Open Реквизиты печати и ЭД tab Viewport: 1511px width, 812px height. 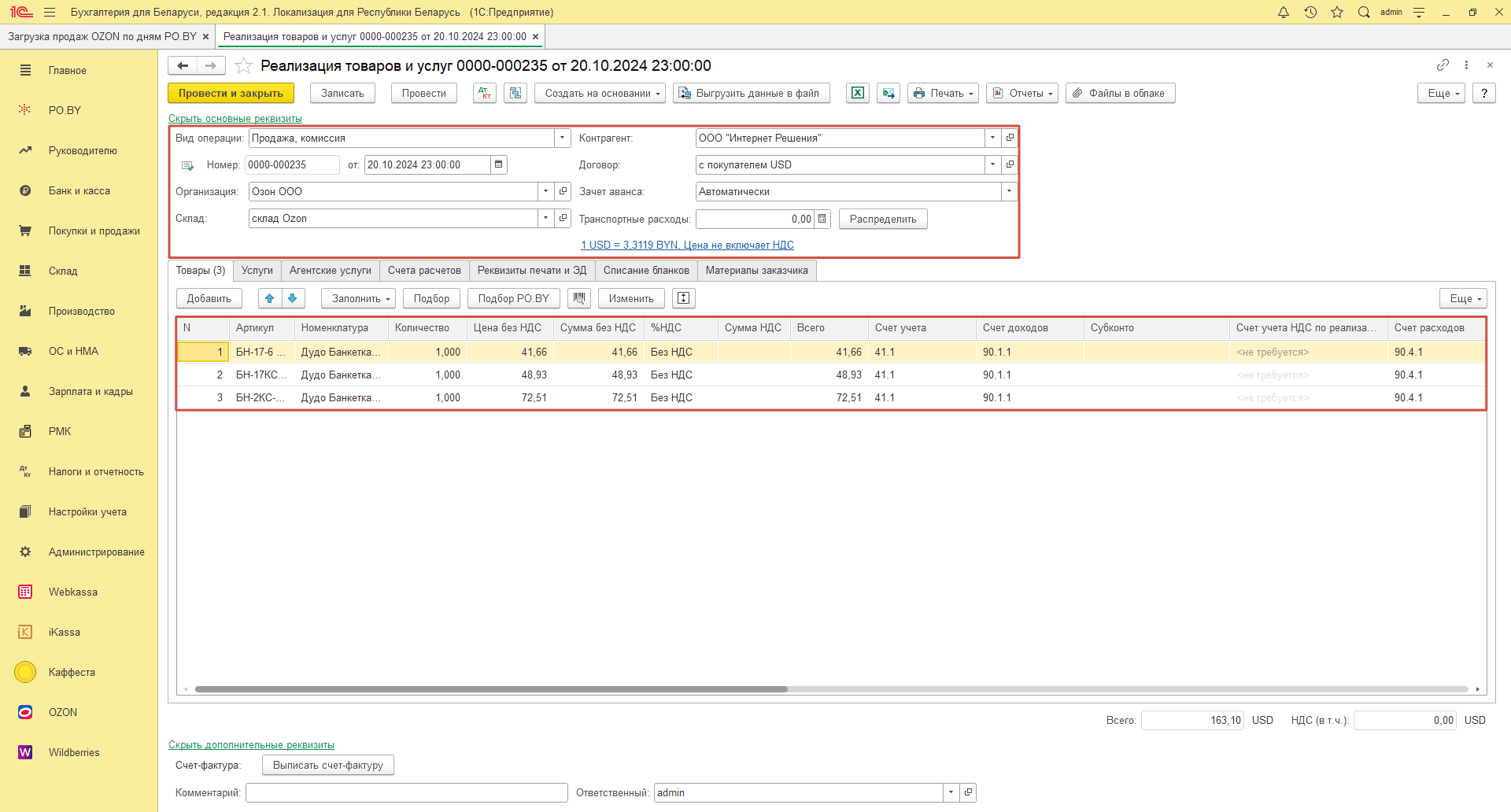click(x=532, y=271)
